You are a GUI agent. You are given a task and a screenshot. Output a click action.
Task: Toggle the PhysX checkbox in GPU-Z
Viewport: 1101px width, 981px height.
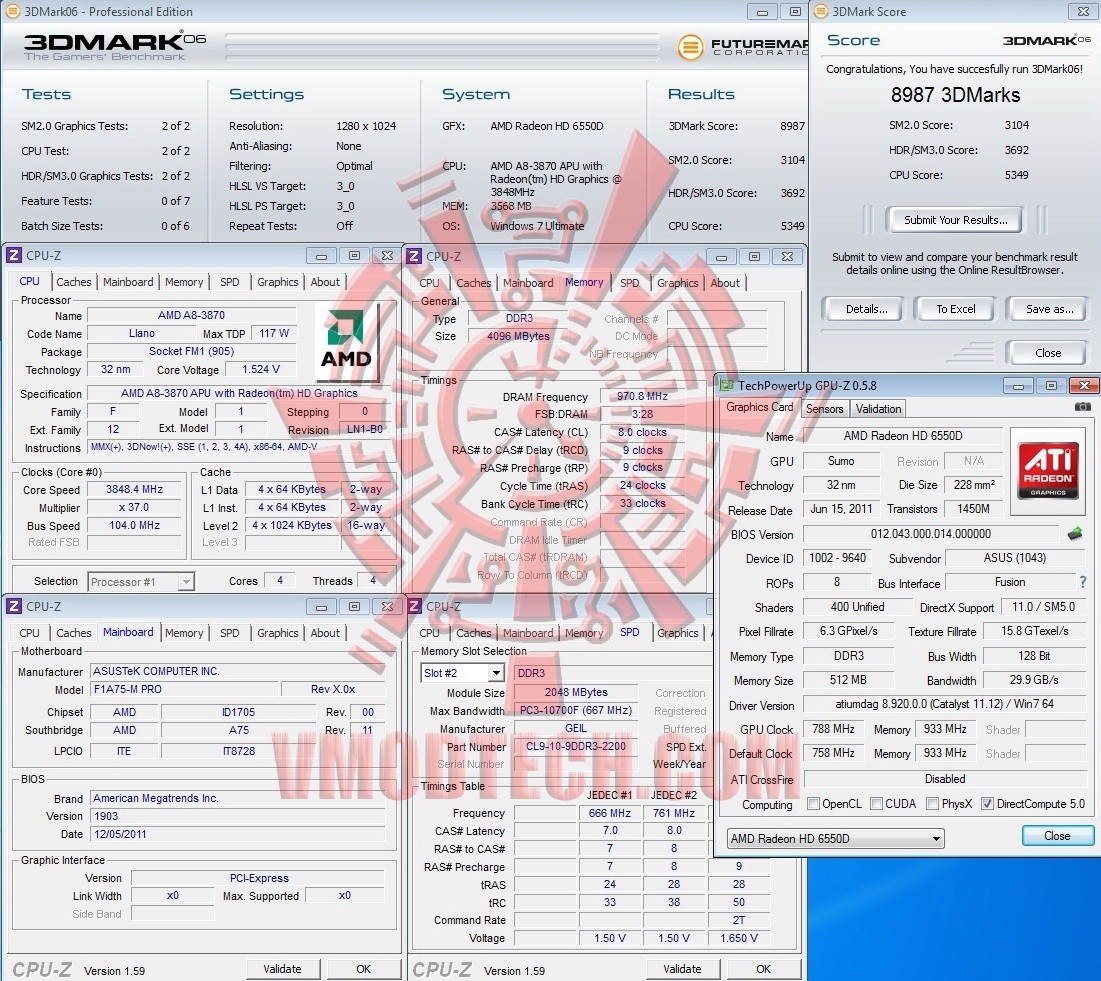click(932, 804)
